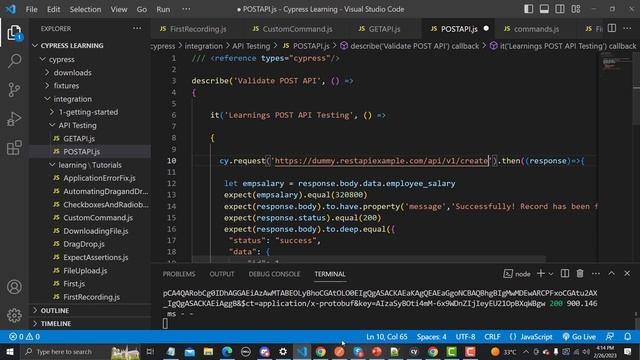Click Go Live in the status bar
The width and height of the screenshot is (640, 360).
pyautogui.click(x=579, y=337)
